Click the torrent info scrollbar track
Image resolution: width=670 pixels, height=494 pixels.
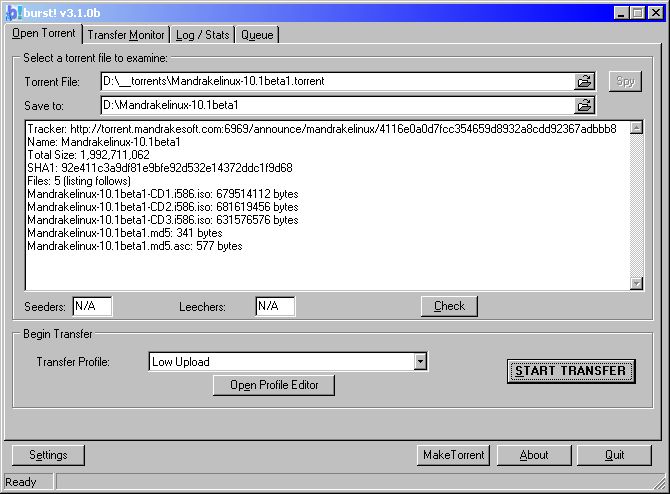(636, 206)
